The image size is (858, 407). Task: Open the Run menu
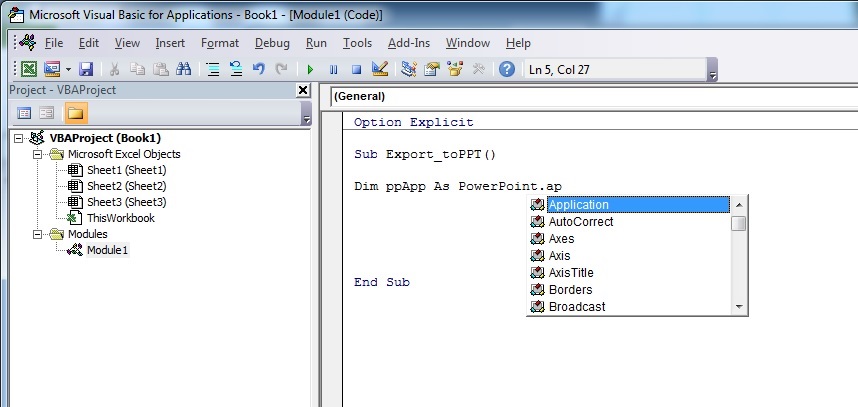pyautogui.click(x=316, y=43)
